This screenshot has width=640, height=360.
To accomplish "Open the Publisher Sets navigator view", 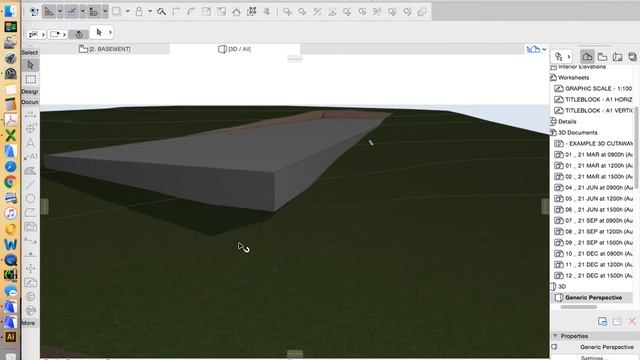I will (x=632, y=57).
